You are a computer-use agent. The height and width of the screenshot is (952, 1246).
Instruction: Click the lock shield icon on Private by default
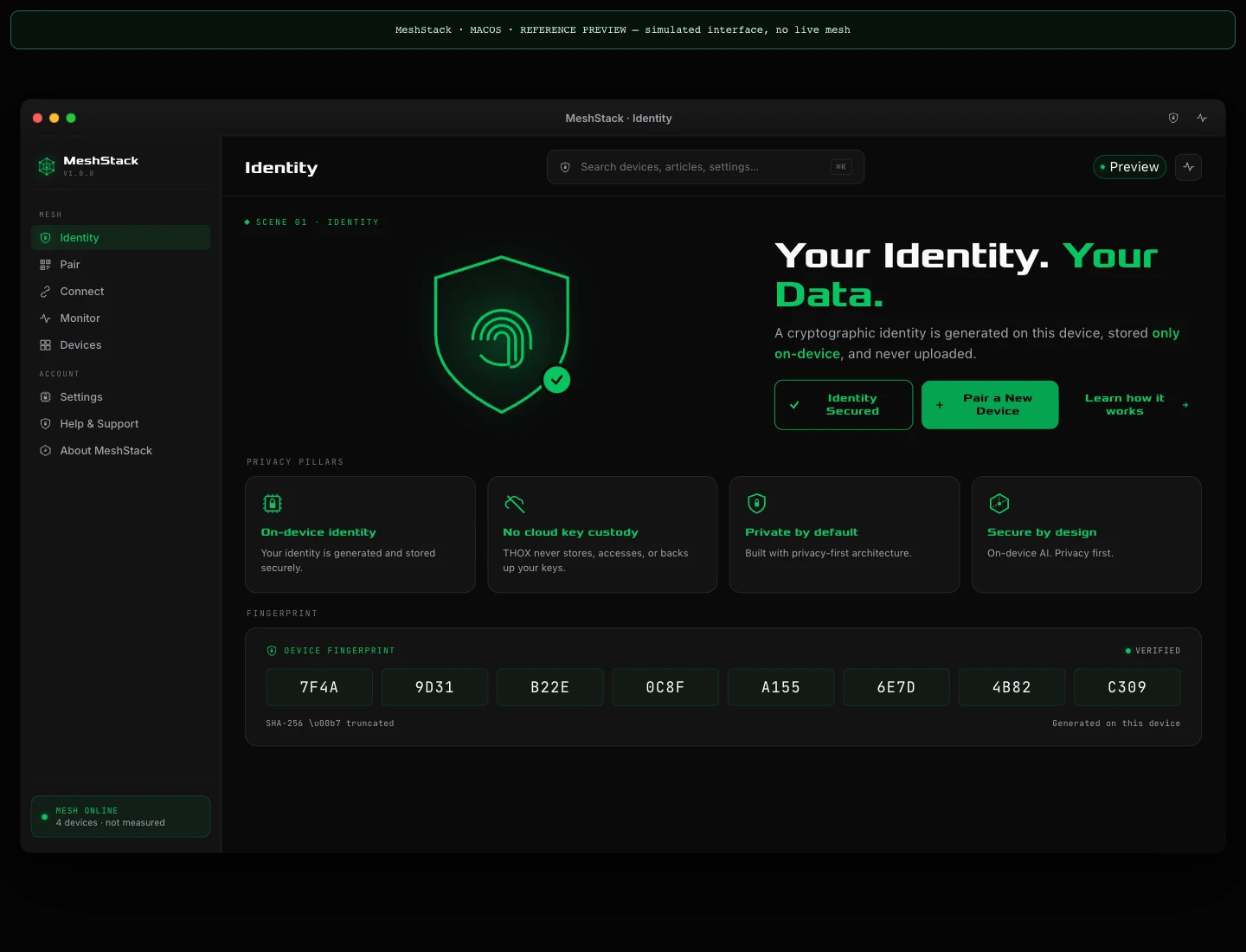coord(757,504)
